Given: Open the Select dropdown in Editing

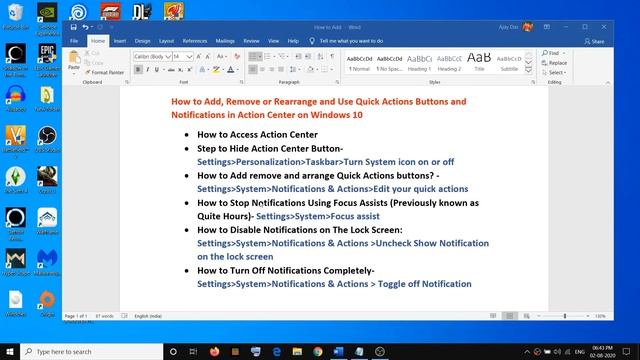Looking at the screenshot, I should point(554,73).
